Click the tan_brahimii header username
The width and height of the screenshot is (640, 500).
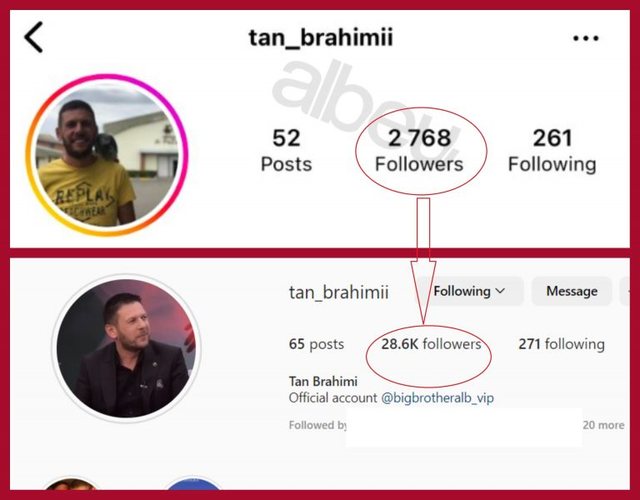[x=320, y=38]
